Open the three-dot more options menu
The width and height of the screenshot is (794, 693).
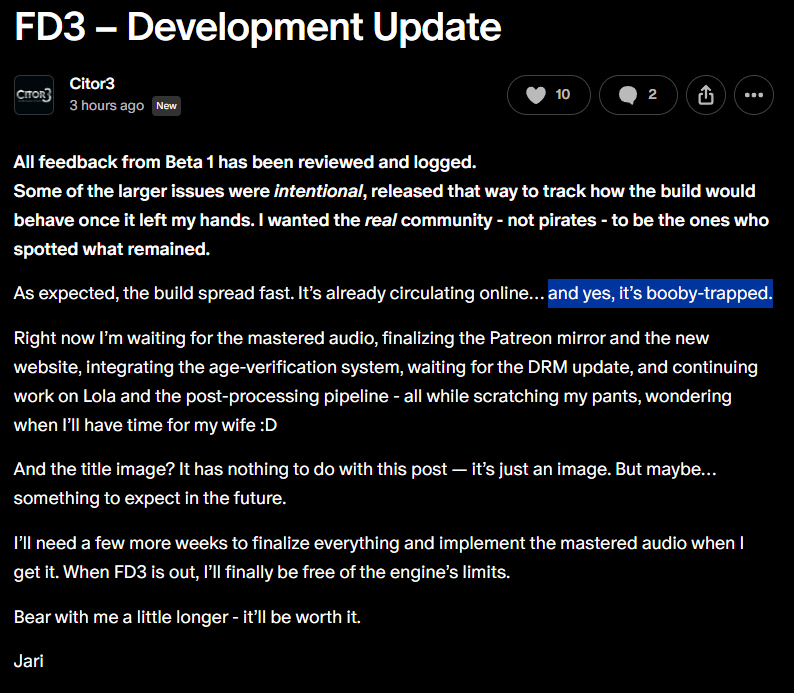[x=753, y=95]
